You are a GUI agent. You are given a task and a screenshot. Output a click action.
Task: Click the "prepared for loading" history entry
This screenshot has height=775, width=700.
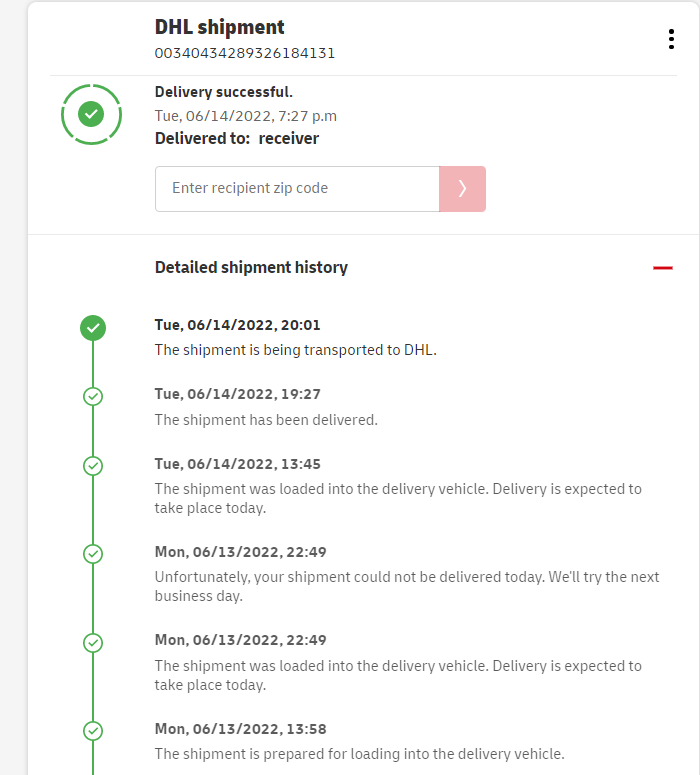(359, 754)
